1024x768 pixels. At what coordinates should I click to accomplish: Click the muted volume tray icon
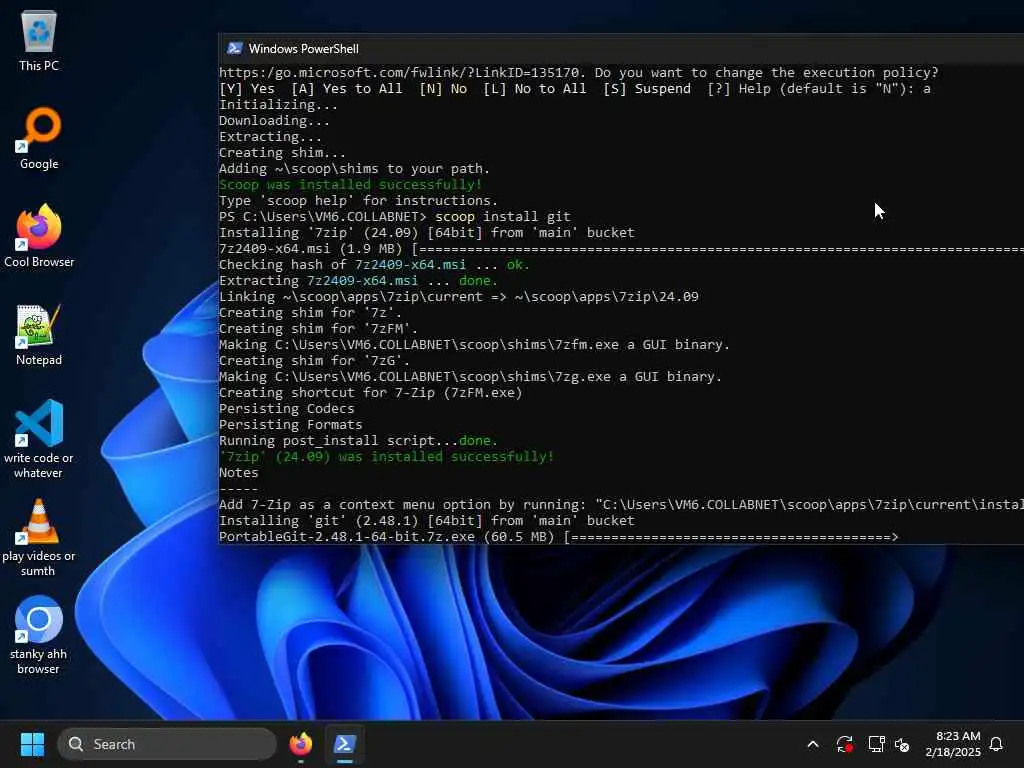tap(902, 744)
